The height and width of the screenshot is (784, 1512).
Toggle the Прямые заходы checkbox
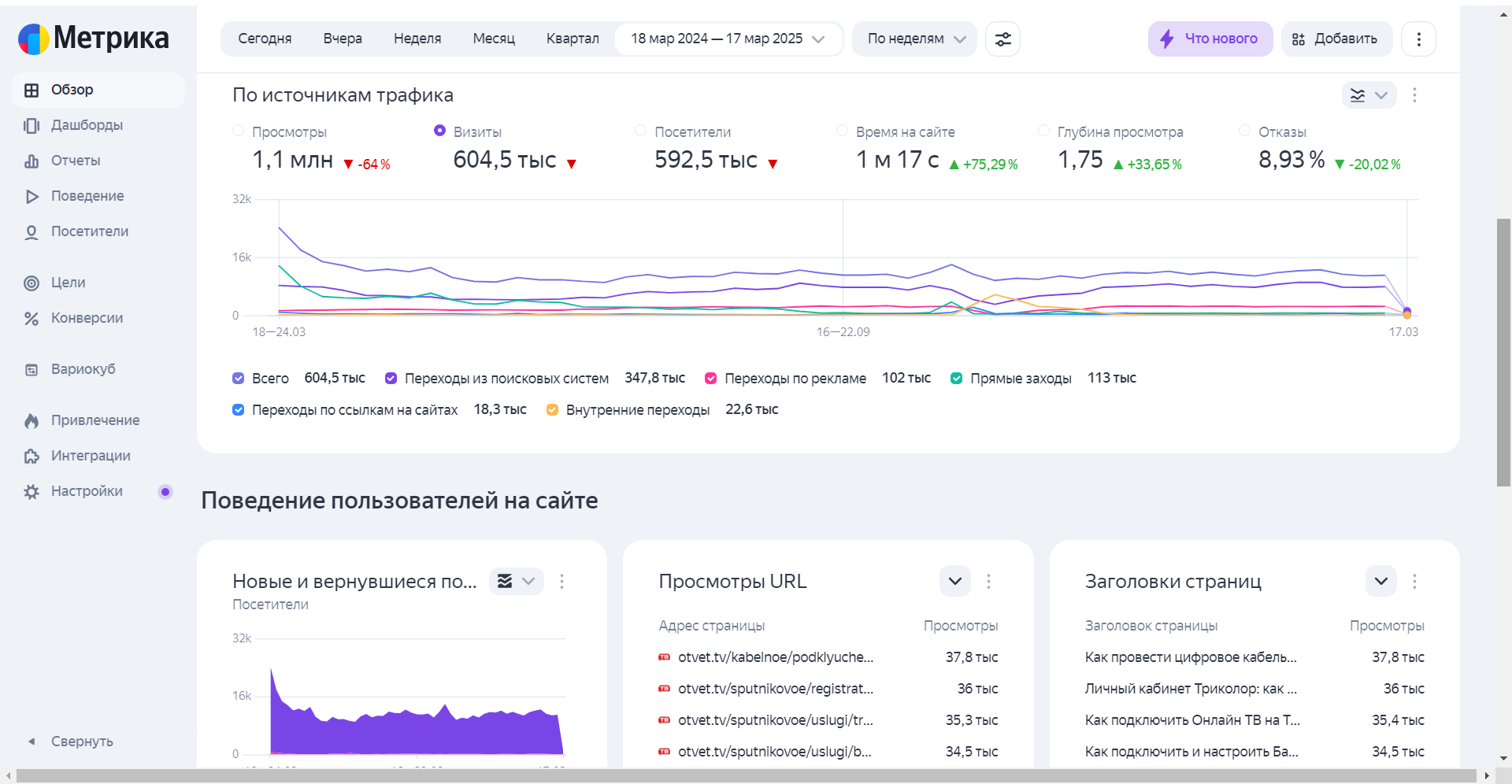[956, 379]
